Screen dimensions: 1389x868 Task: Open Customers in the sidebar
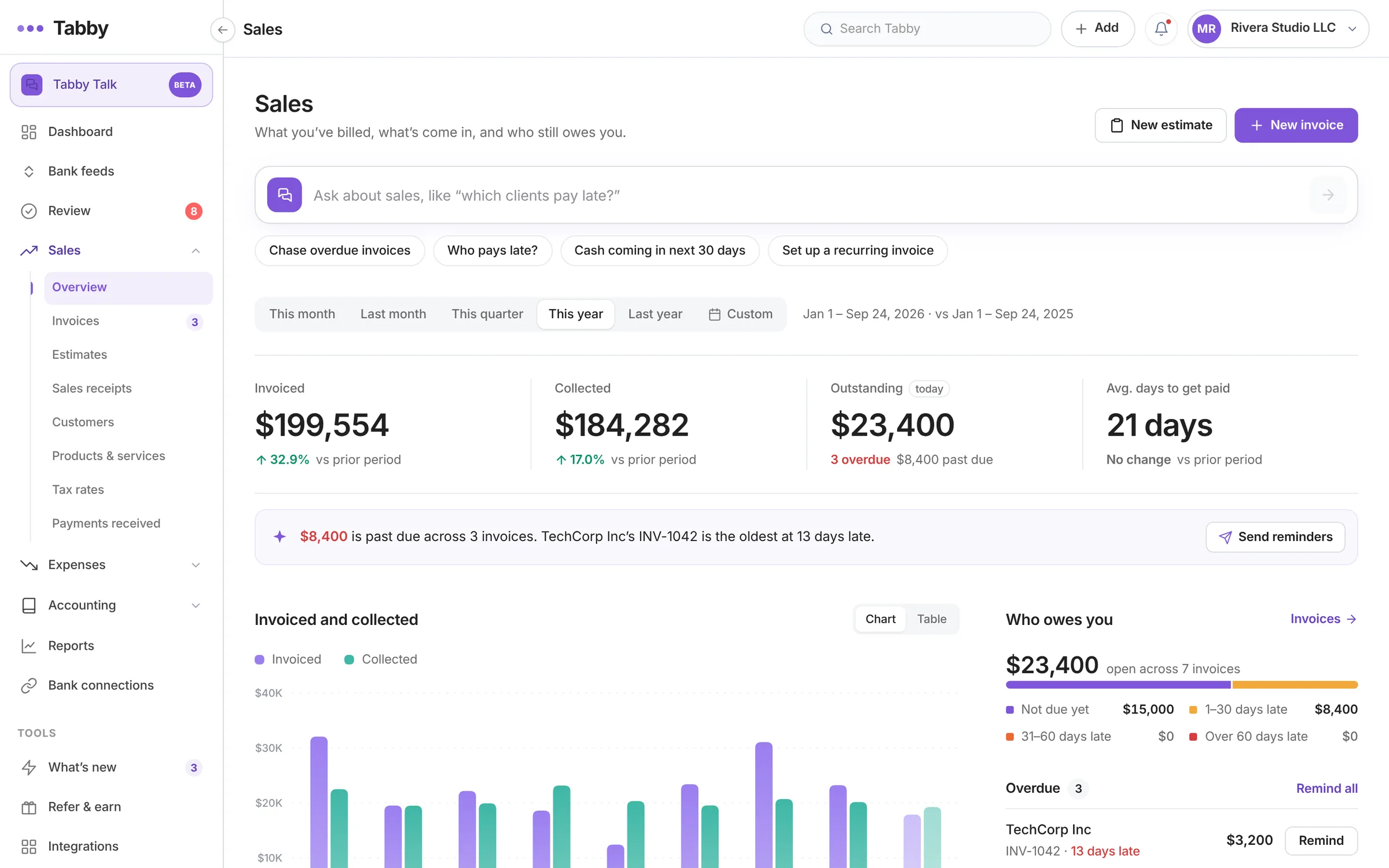[x=128, y=422]
